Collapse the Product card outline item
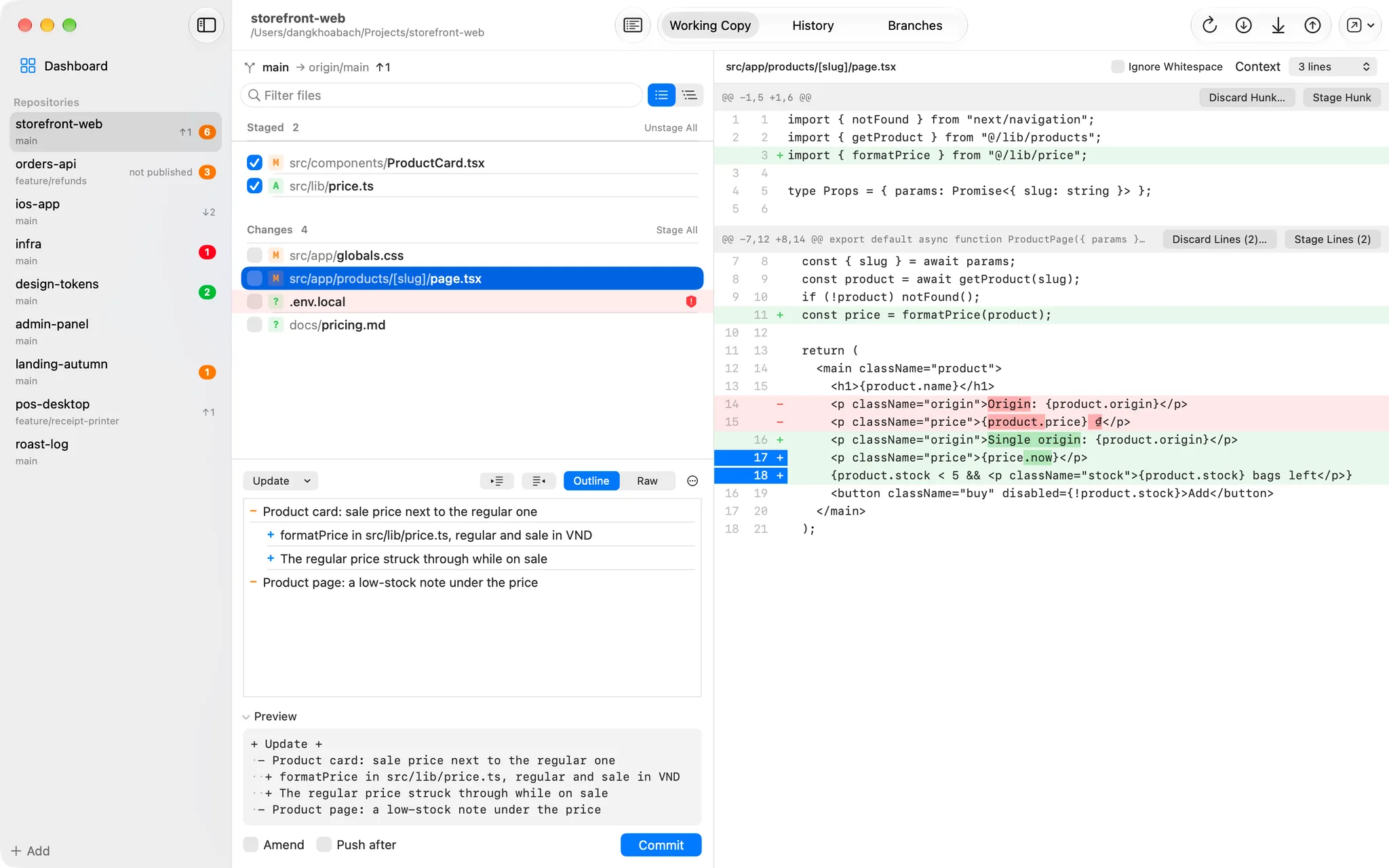This screenshot has height=868, width=1389. pos(253,511)
